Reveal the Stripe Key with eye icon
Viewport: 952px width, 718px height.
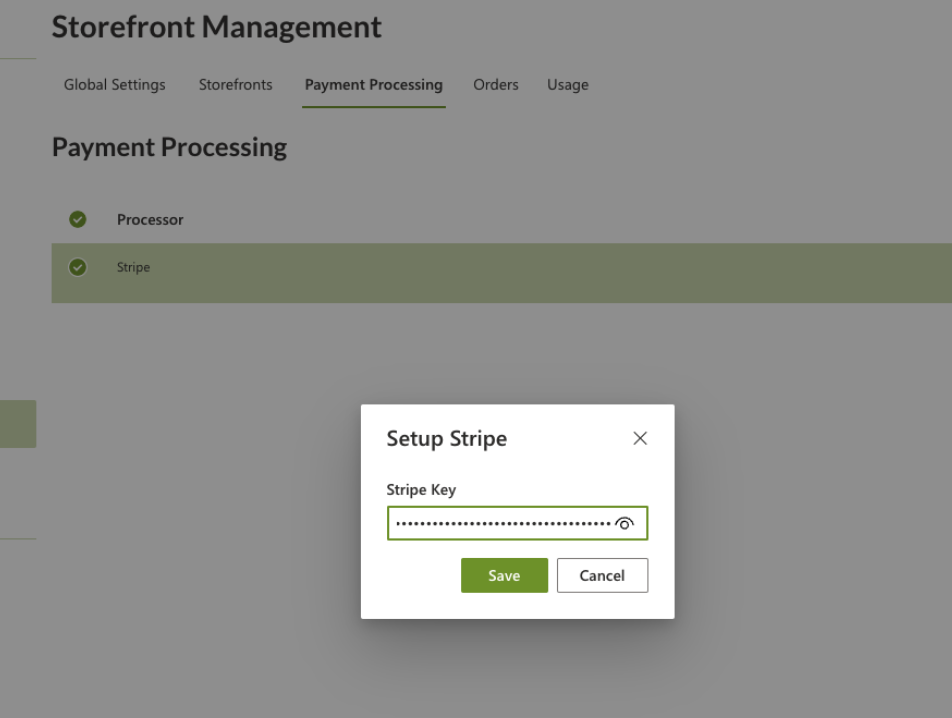[624, 523]
